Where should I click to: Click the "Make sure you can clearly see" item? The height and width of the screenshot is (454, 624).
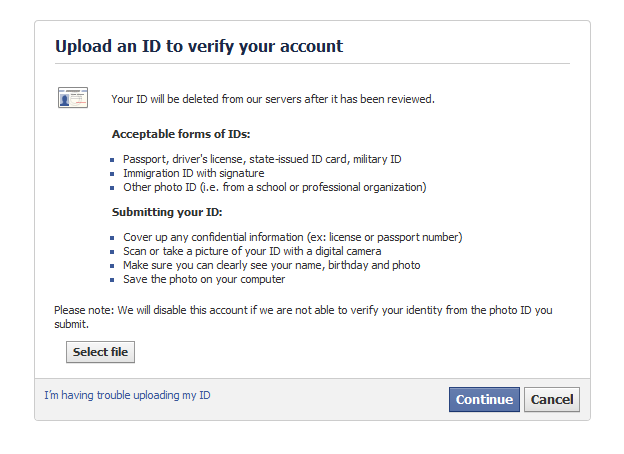[271, 265]
